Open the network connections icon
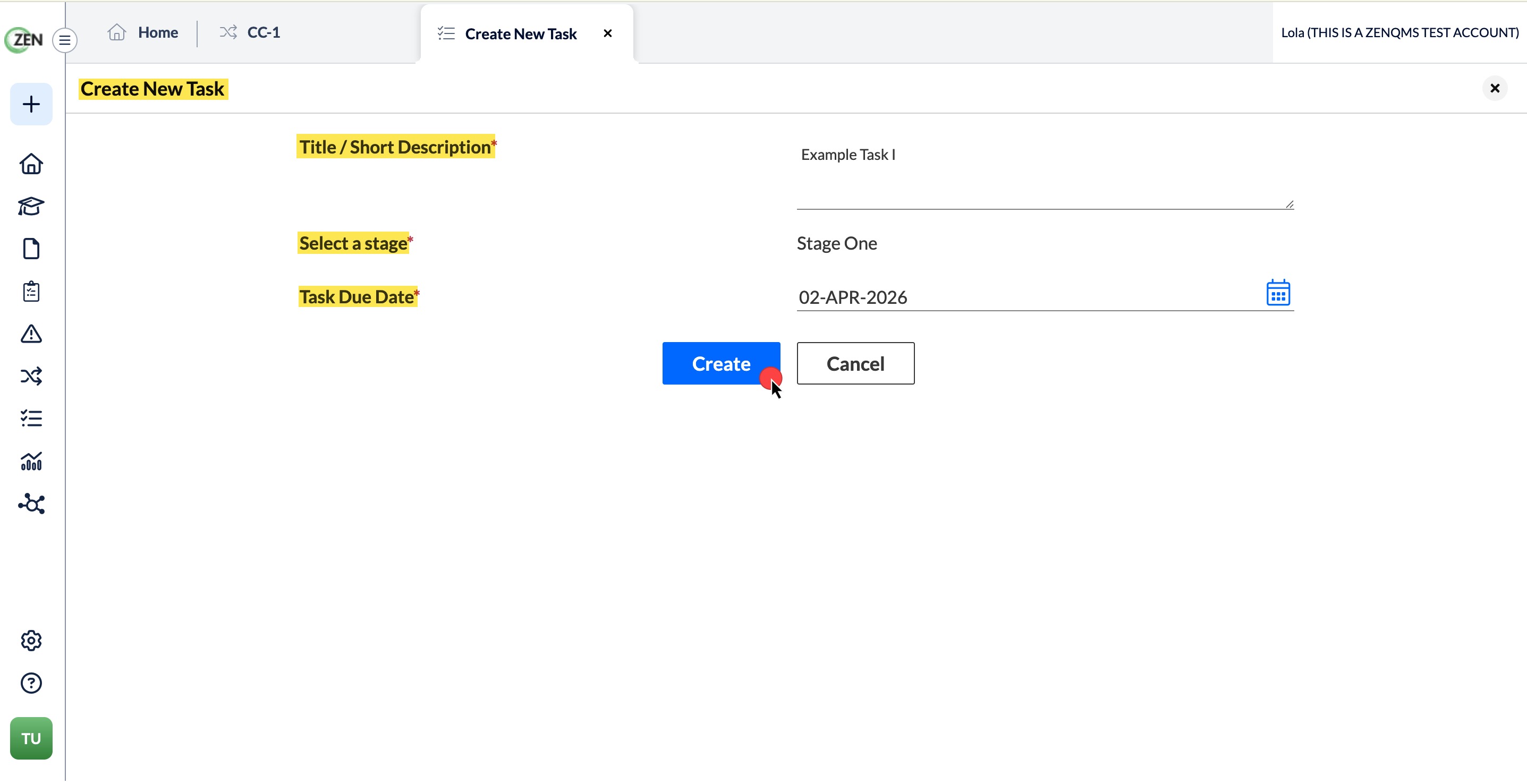The height and width of the screenshot is (784, 1527). click(x=31, y=504)
